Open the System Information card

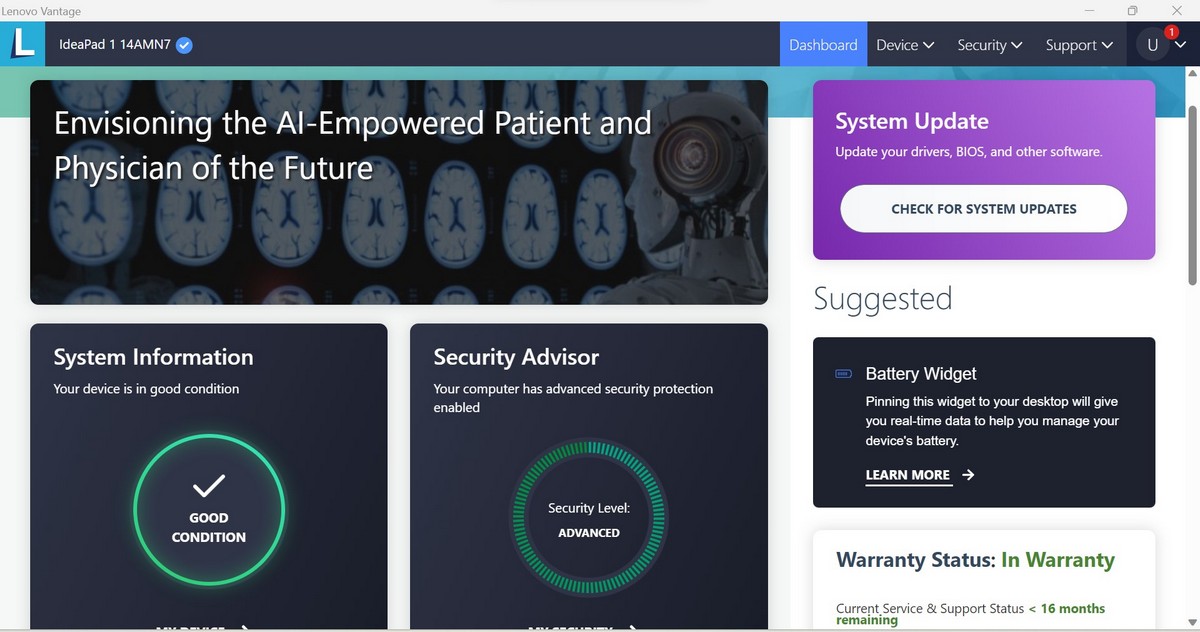(209, 477)
